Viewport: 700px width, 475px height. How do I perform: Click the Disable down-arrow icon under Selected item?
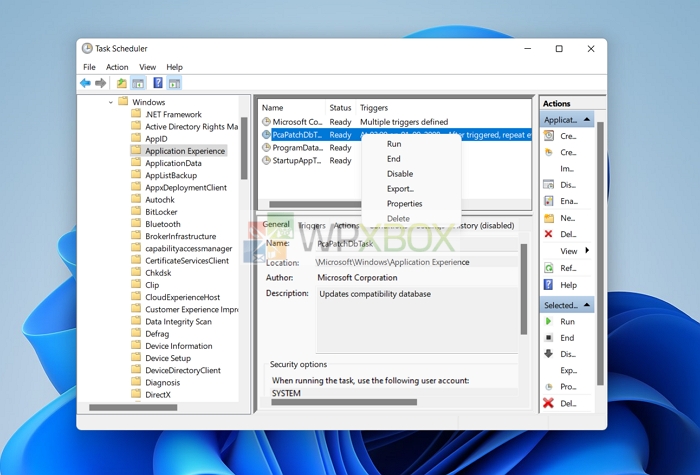[549, 354]
